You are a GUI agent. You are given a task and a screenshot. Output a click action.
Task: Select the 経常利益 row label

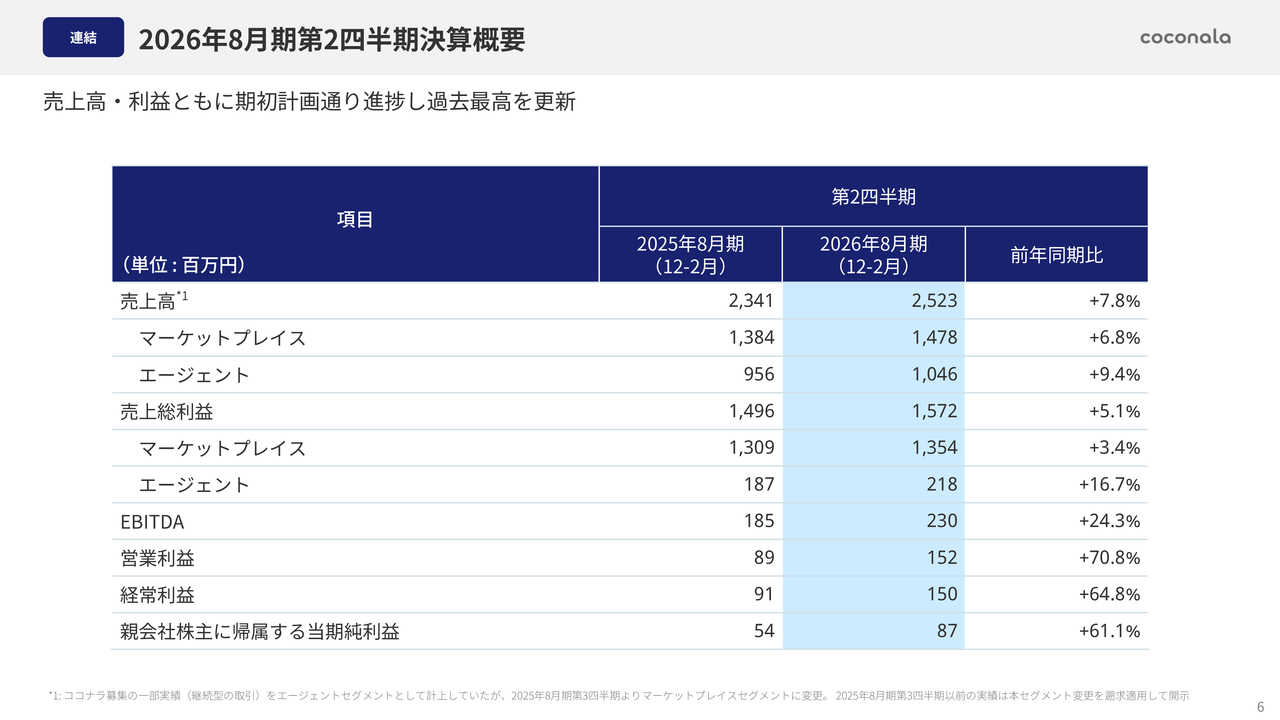pyautogui.click(x=157, y=595)
